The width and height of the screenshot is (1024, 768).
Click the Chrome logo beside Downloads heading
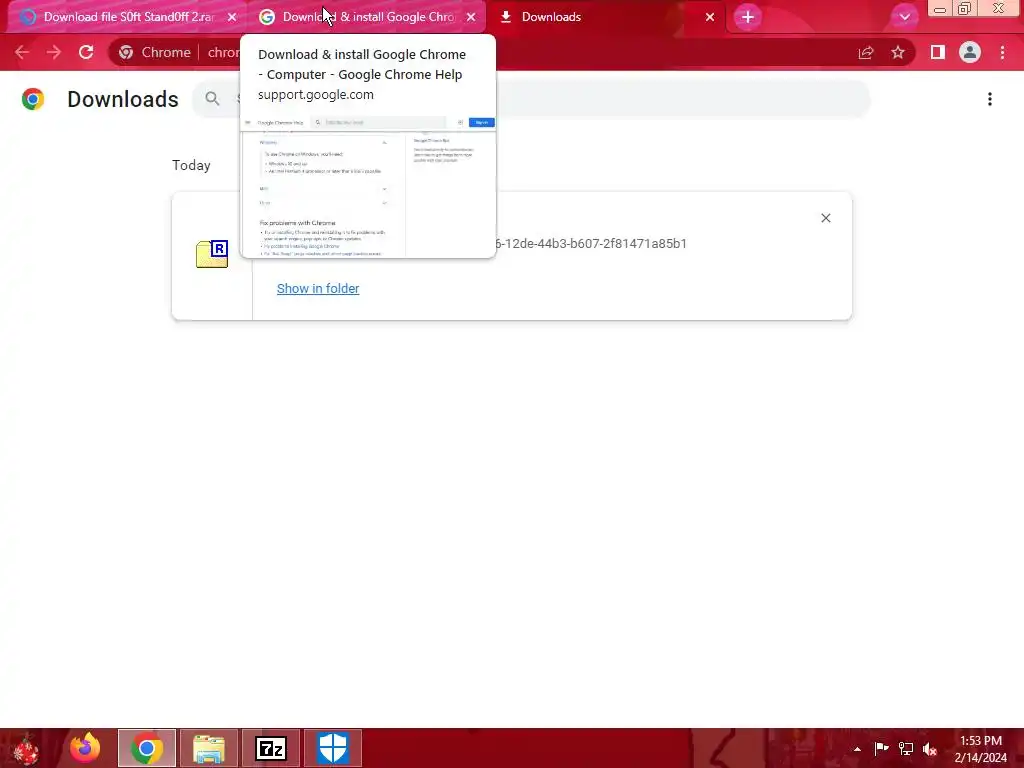pos(33,99)
